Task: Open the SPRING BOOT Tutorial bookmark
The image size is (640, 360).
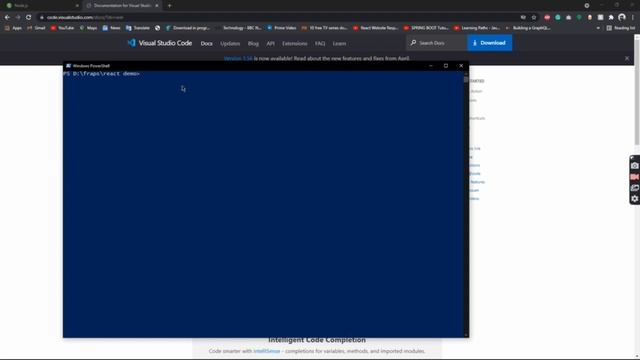Action: click(426, 28)
